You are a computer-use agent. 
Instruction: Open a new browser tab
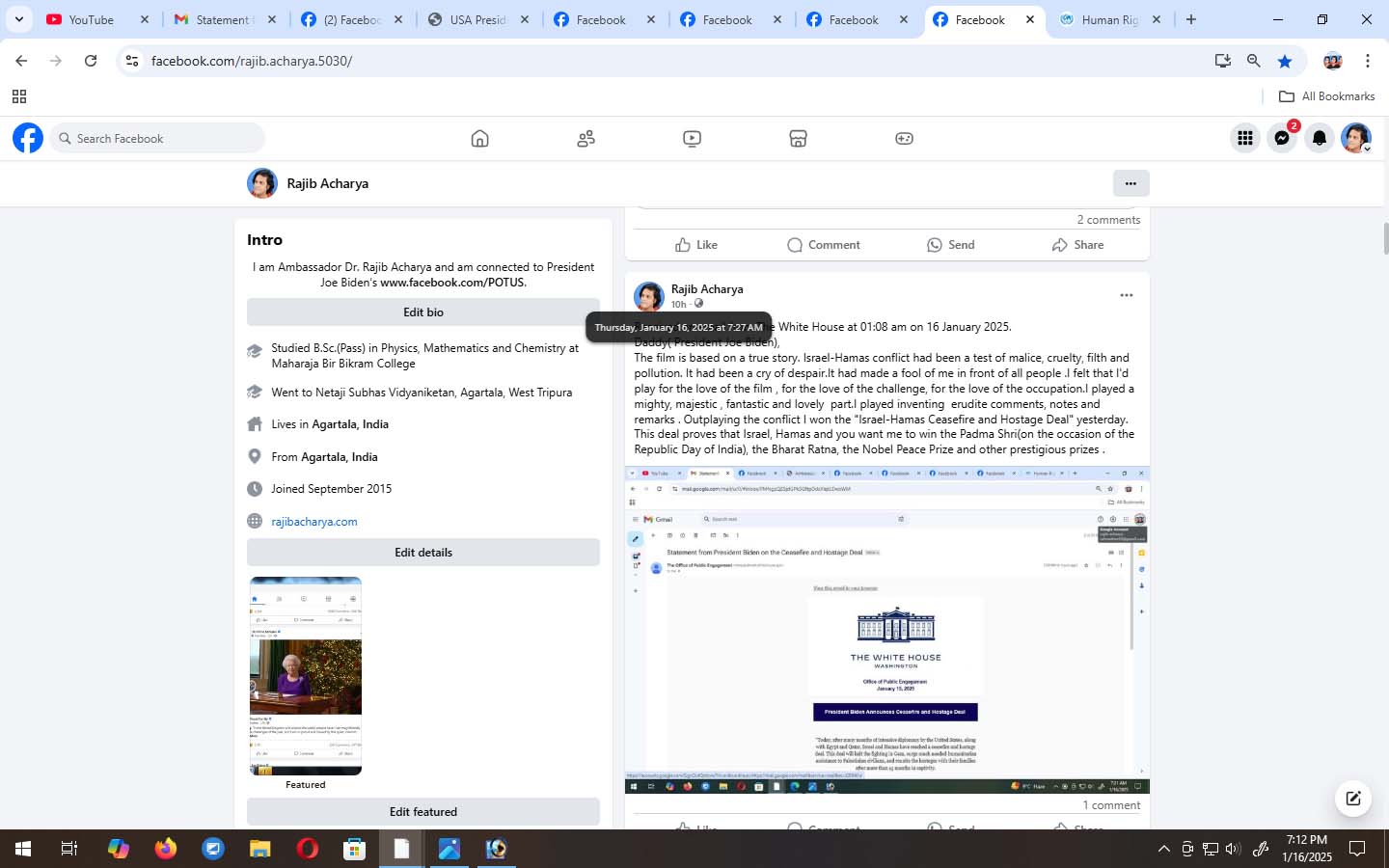1191,19
